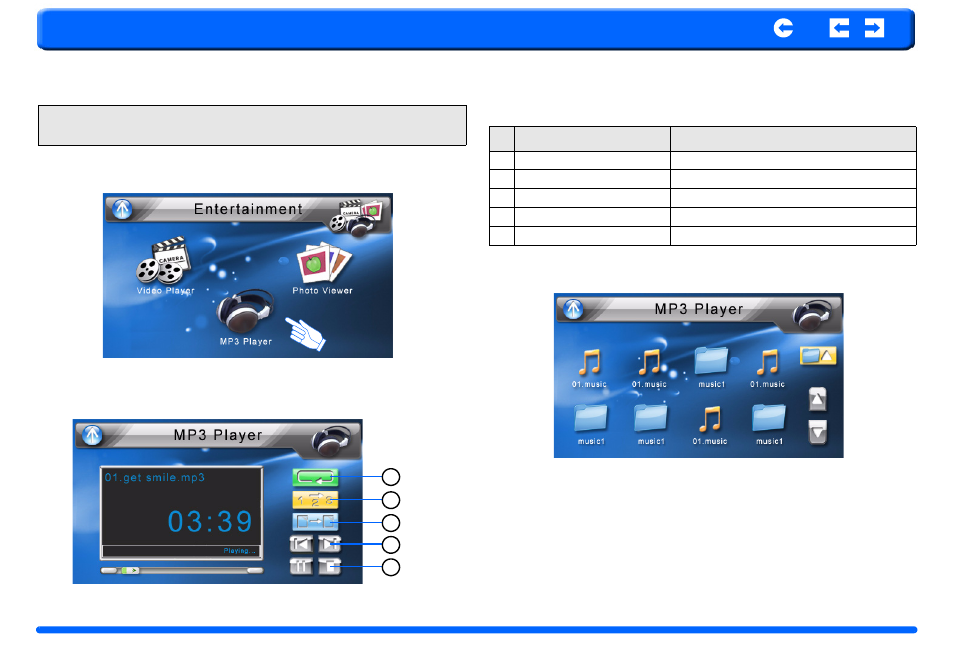Skip to the previous track
Viewport: 954px width, 671px height.
301,544
